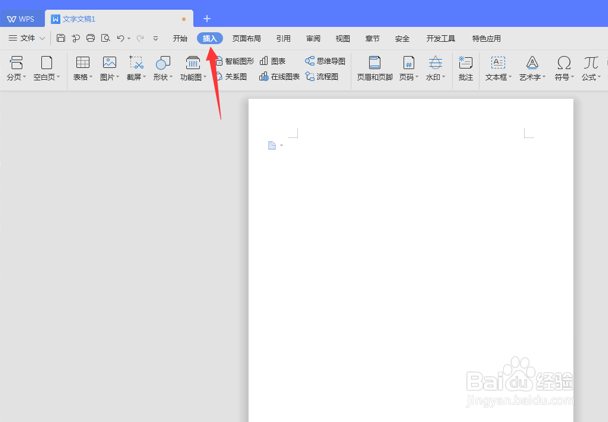This screenshot has height=422, width=608.
Task: Open Online Chart (在线图表)
Action: pyautogui.click(x=279, y=77)
